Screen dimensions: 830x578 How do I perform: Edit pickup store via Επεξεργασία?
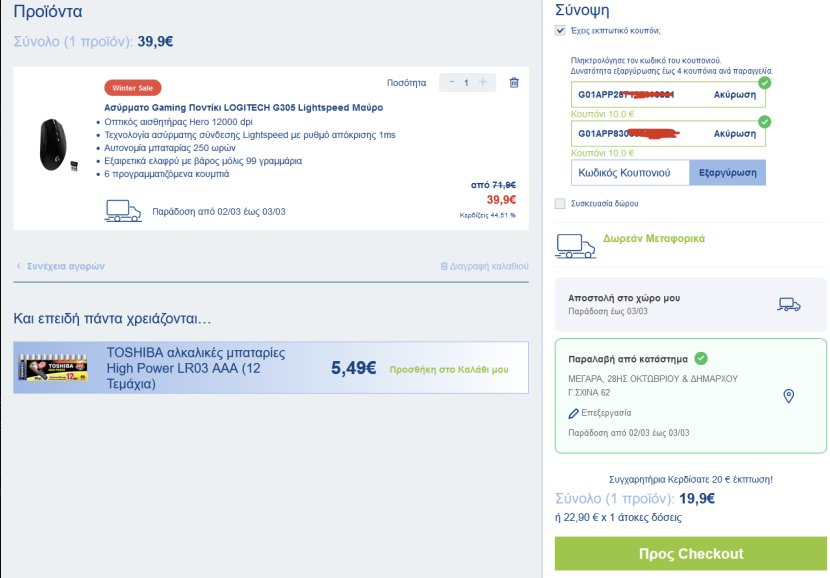pyautogui.click(x=600, y=413)
